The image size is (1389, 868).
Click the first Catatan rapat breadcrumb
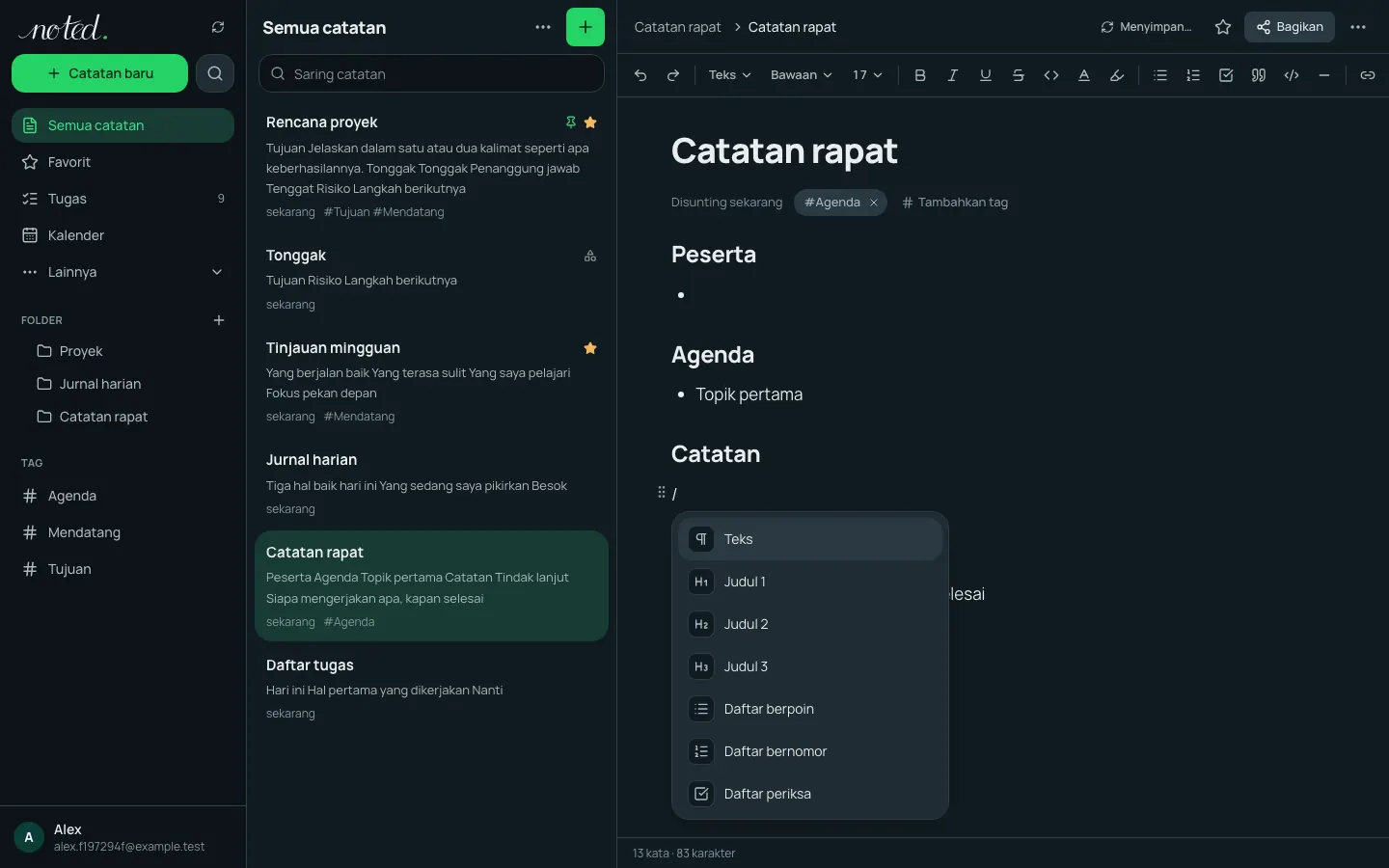pyautogui.click(x=677, y=27)
